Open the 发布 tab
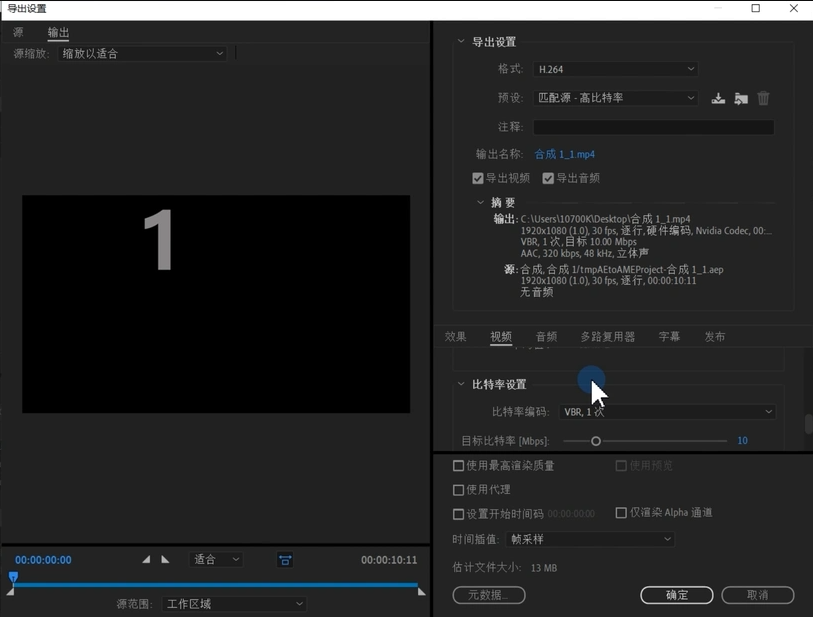813x617 pixels. tap(714, 336)
